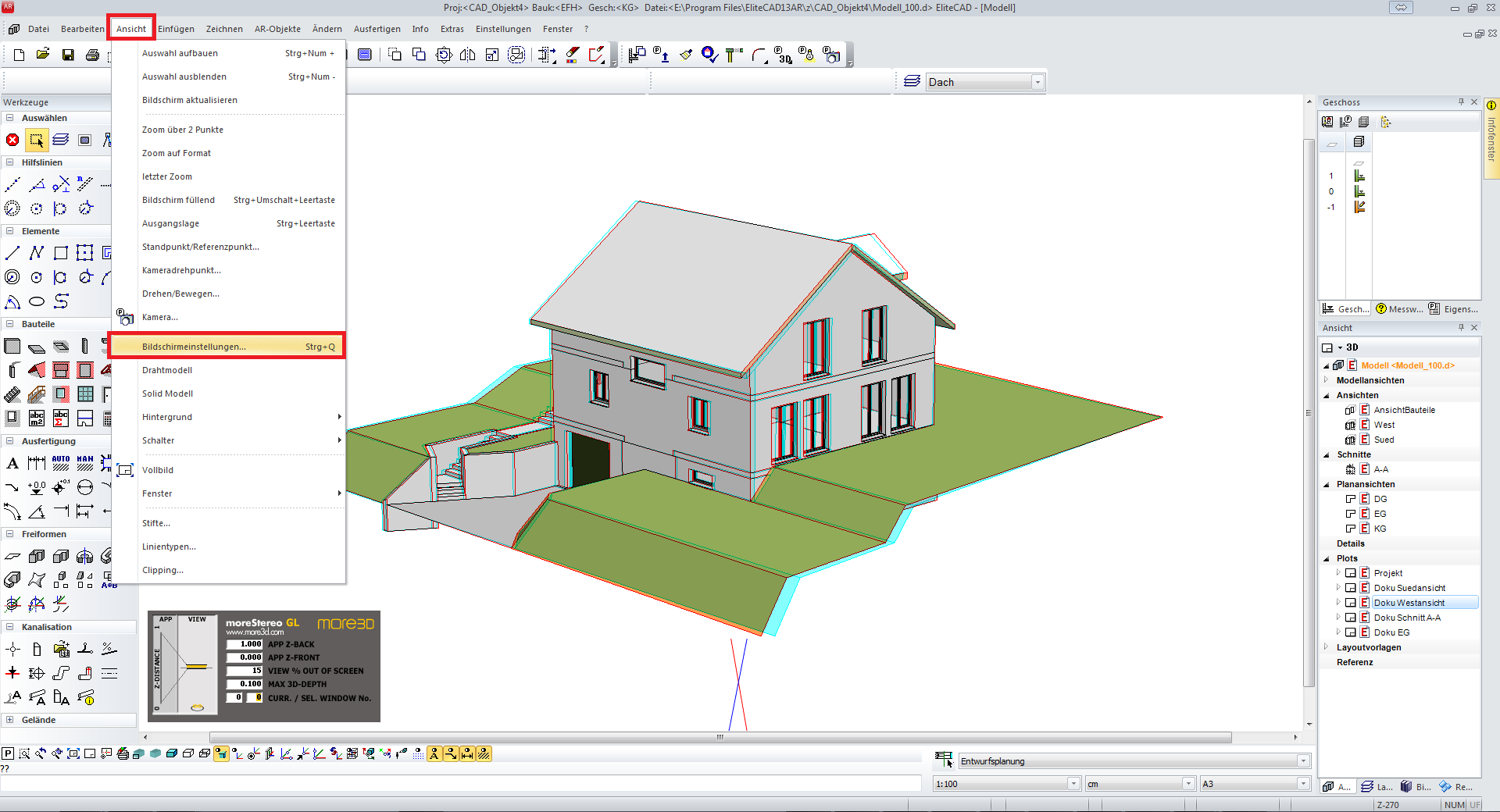The image size is (1500, 812).
Task: Click the mirror tool icon in toolbar
Action: [468, 55]
